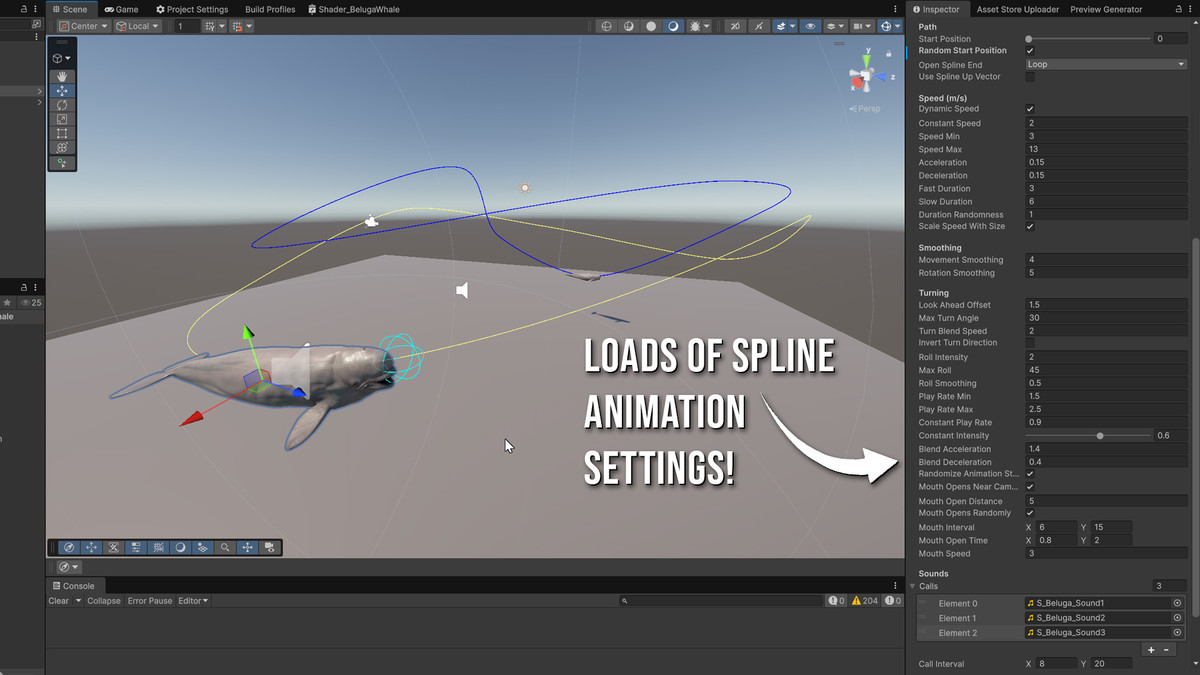
Task: Toggle the 2D view button
Action: point(736,26)
